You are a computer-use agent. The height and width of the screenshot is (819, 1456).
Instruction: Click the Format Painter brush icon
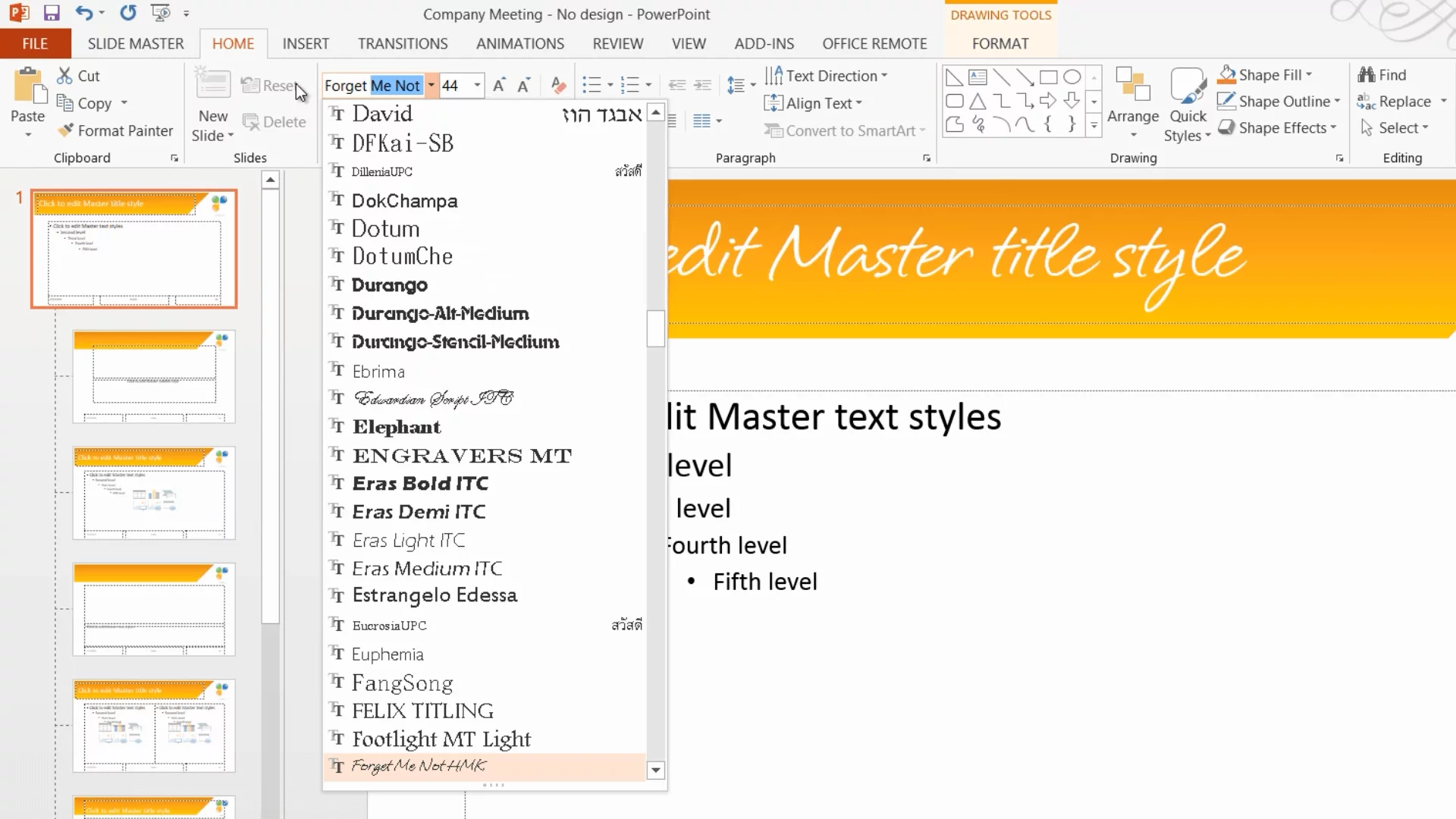(66, 130)
